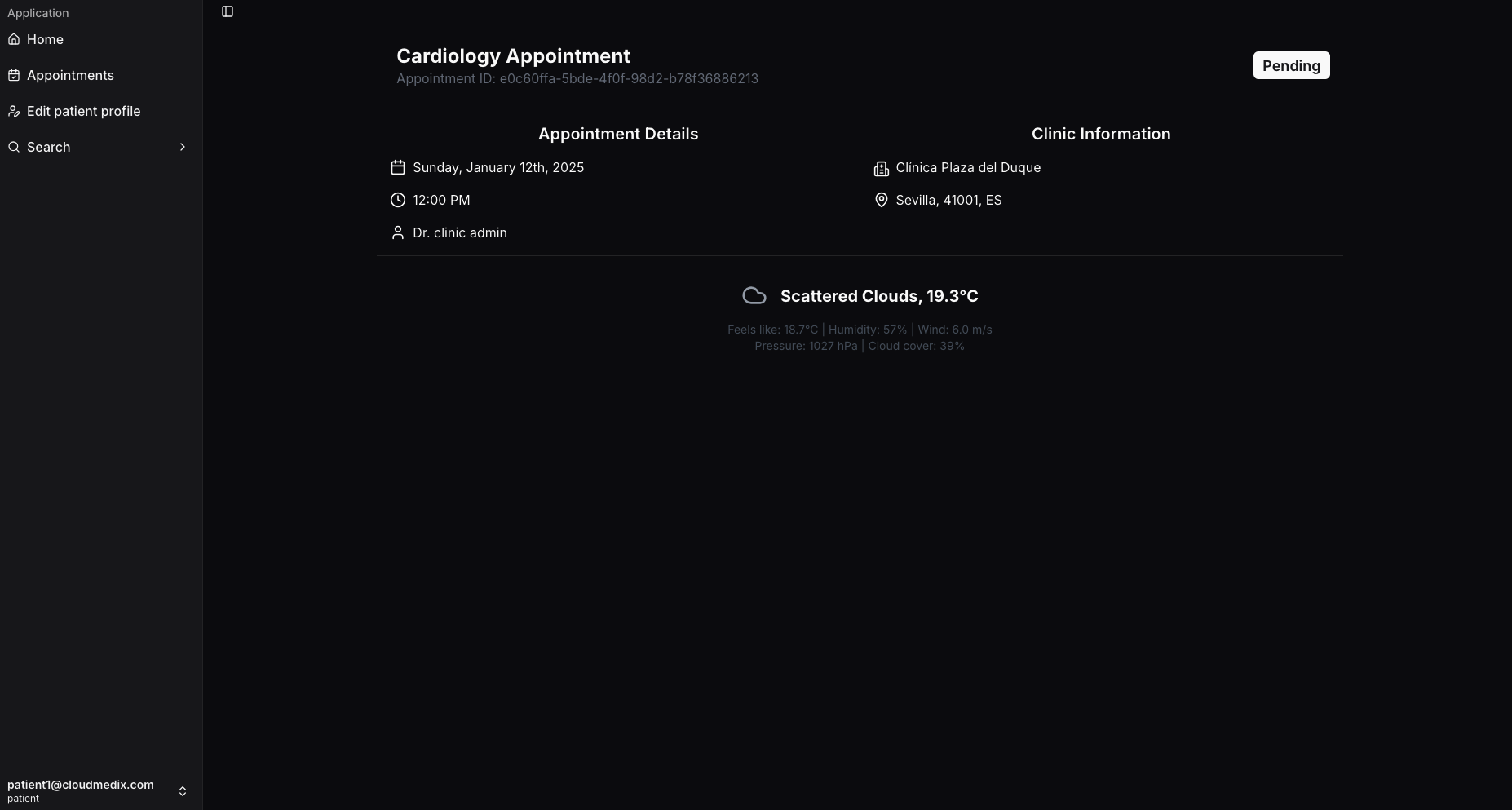Image resolution: width=1512 pixels, height=810 pixels.
Task: Expand the Search submenu chevron
Action: click(183, 147)
